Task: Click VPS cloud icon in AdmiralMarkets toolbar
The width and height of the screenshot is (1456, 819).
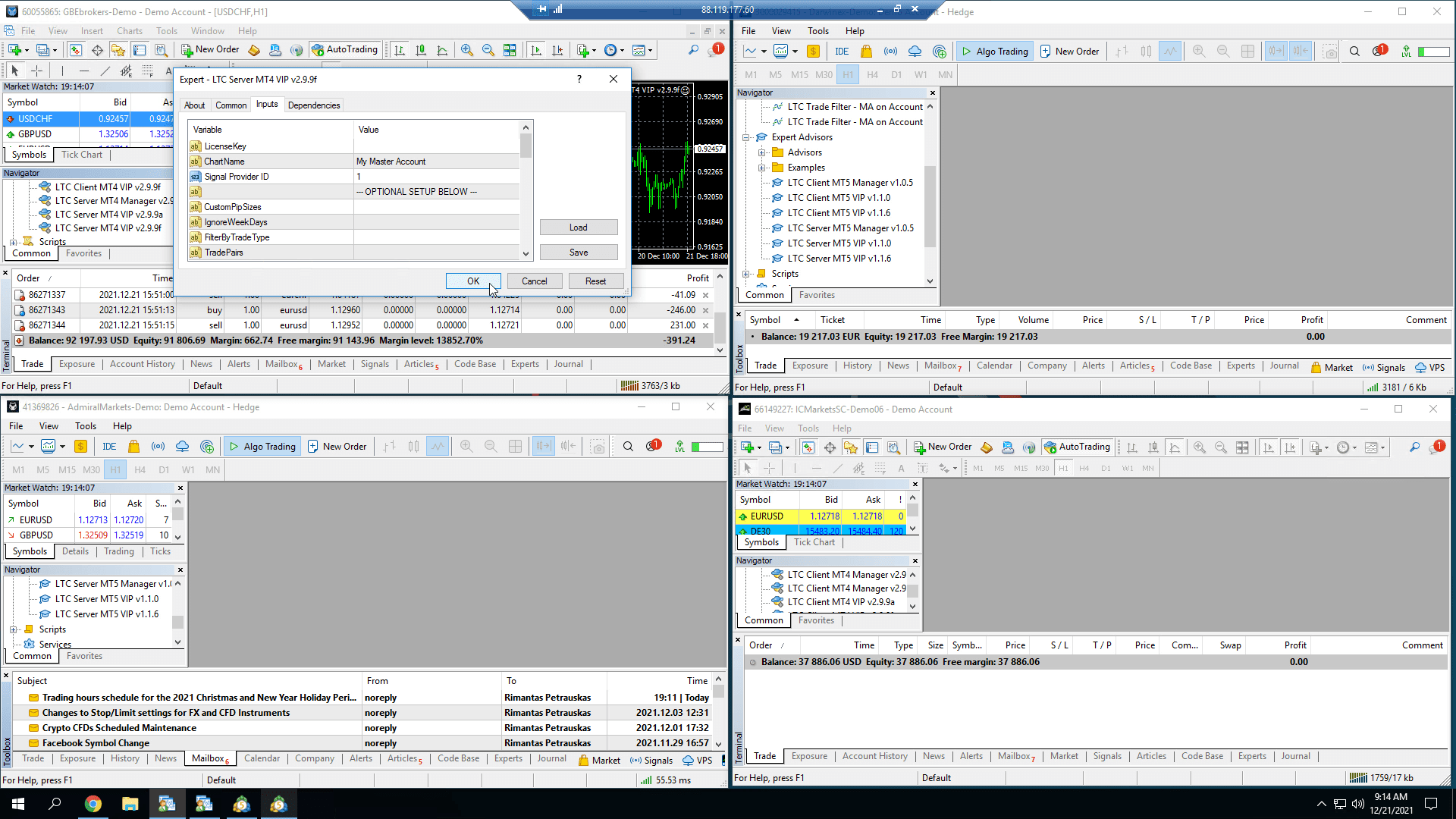Action: [x=183, y=447]
